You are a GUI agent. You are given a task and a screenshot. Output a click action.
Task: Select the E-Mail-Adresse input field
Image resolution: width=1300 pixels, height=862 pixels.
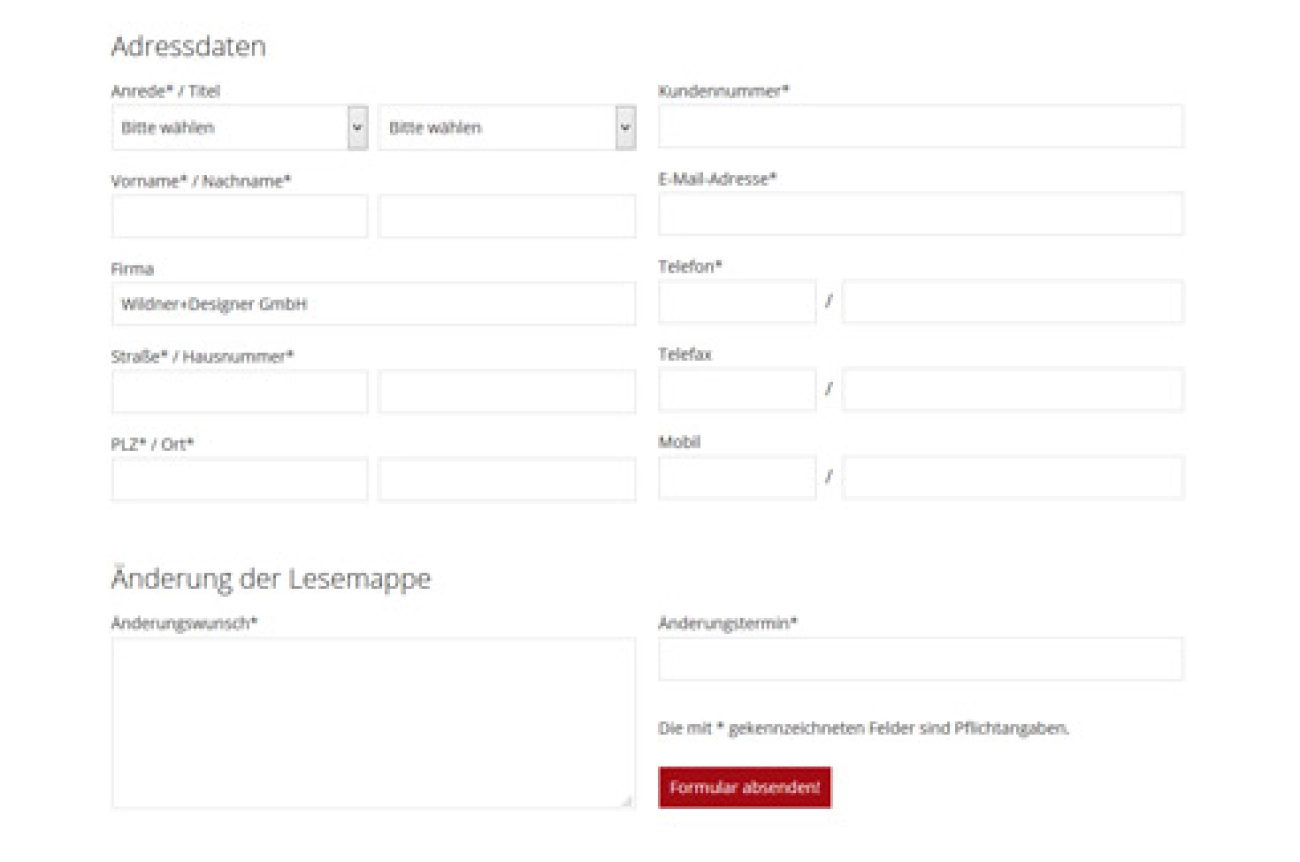click(x=920, y=214)
